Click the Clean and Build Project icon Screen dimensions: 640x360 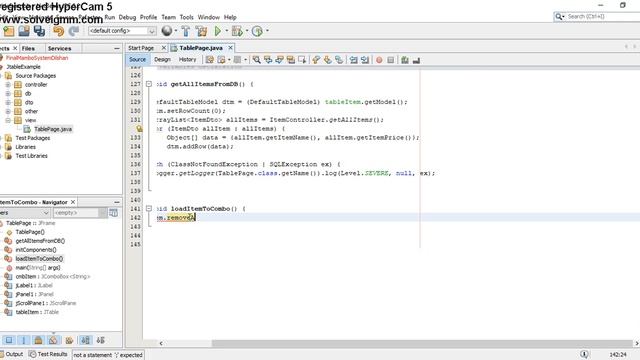pyautogui.click(x=201, y=31)
